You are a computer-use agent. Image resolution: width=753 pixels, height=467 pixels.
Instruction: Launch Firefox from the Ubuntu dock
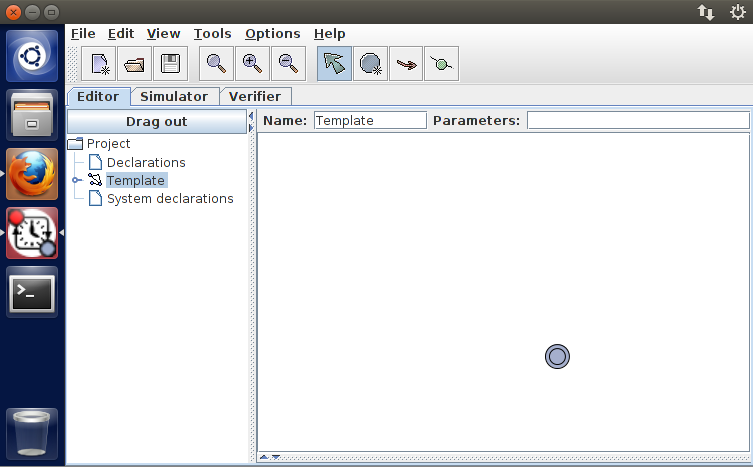point(32,173)
